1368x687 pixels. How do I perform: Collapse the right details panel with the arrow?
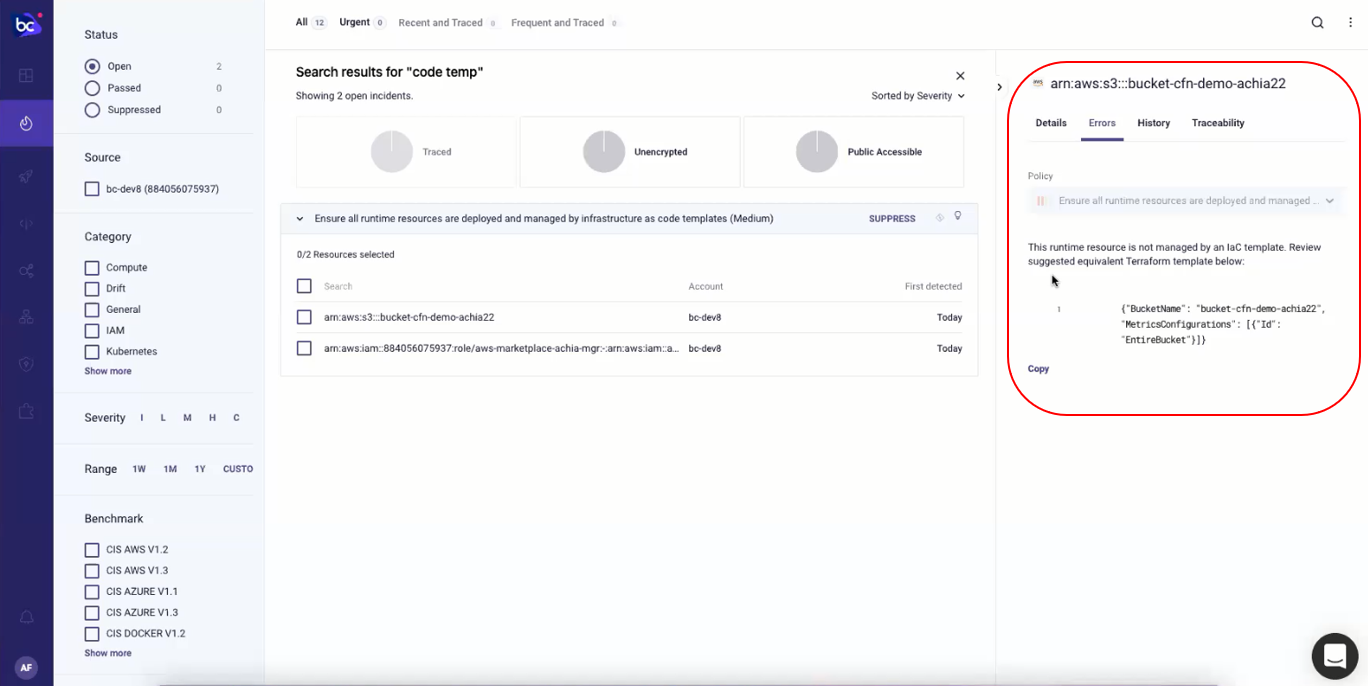coord(999,87)
